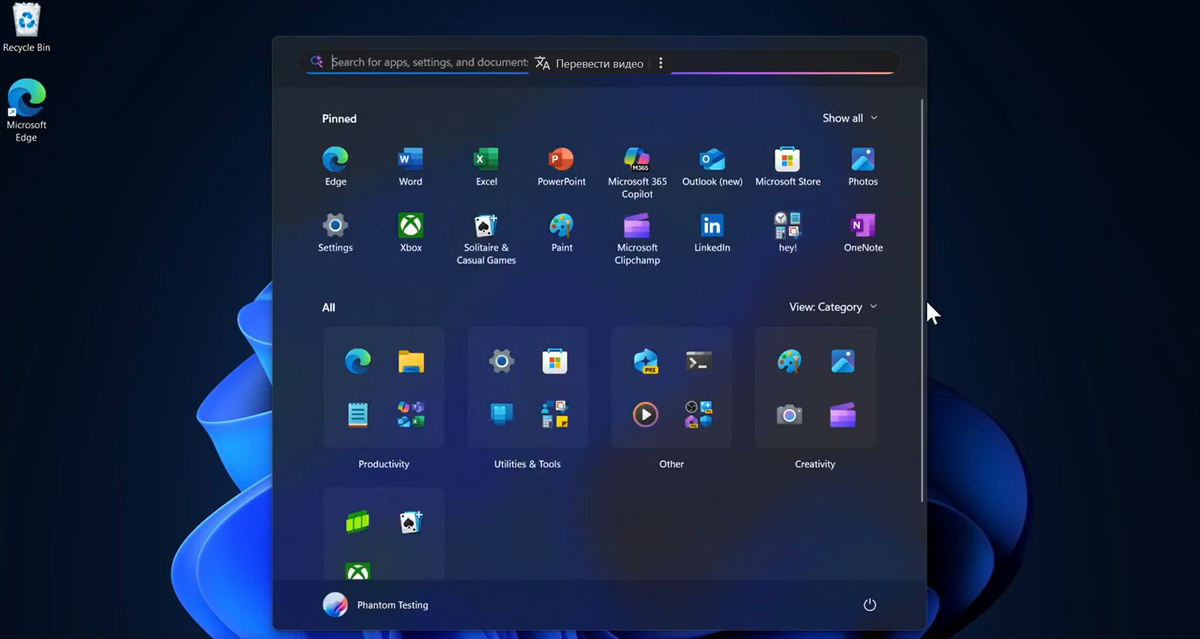Open Notepad in the Productivity category
The image size is (1200, 639).
[358, 414]
